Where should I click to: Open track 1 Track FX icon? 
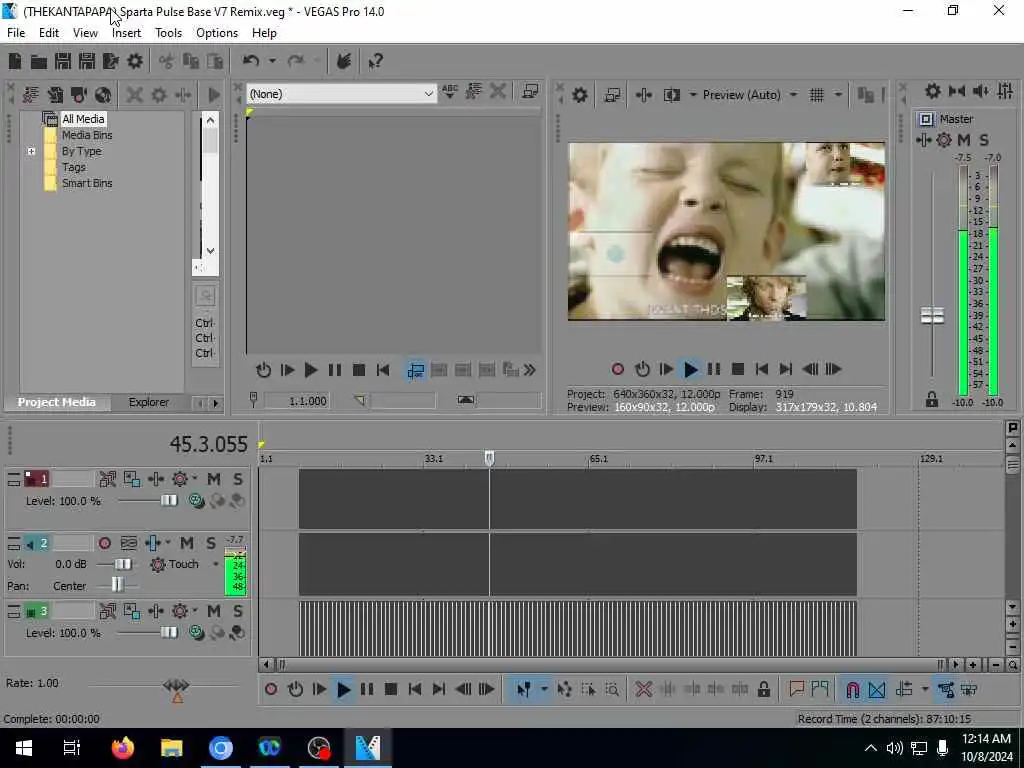(x=156, y=479)
